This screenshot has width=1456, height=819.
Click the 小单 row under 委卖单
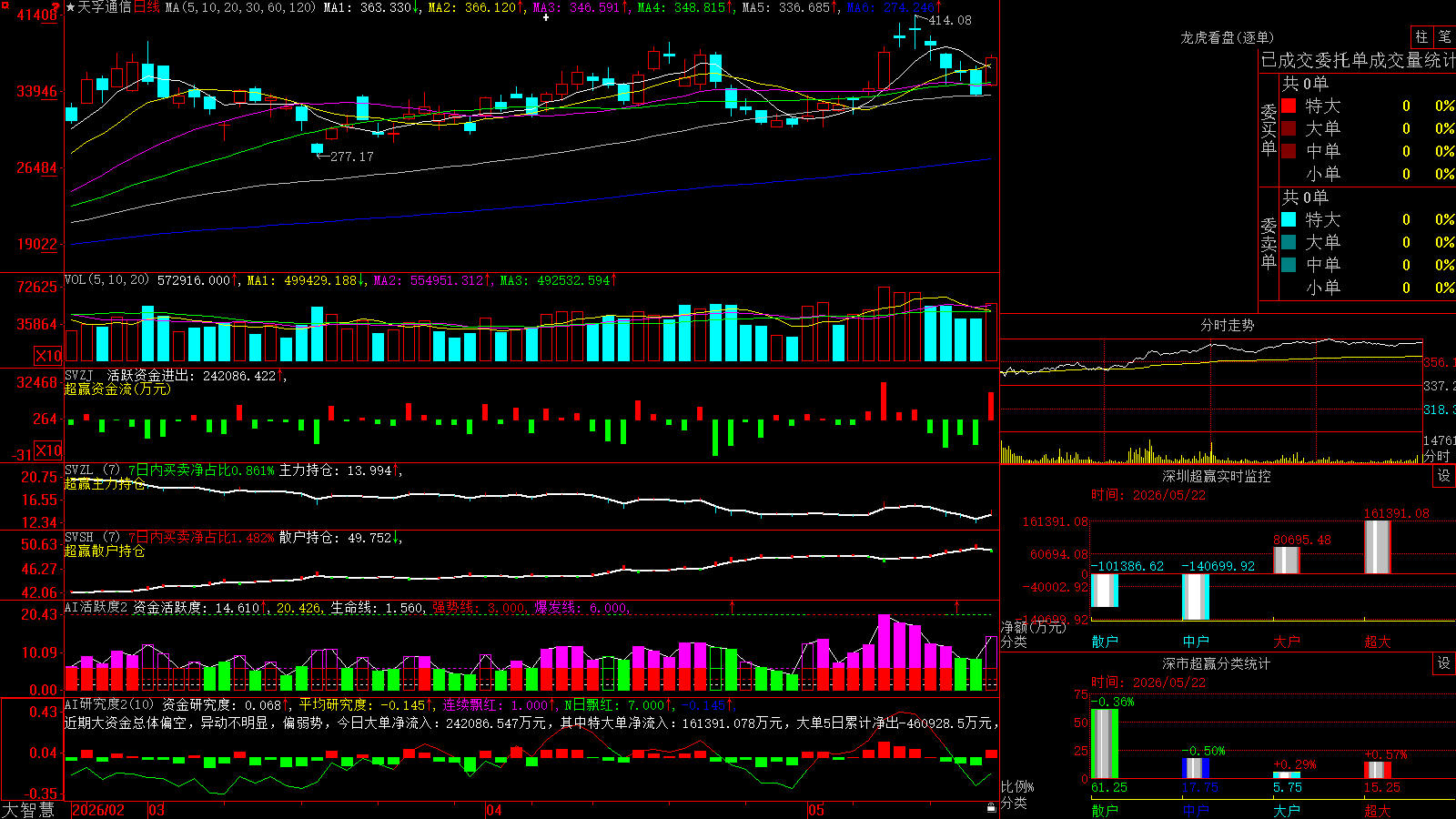pyautogui.click(x=1368, y=288)
